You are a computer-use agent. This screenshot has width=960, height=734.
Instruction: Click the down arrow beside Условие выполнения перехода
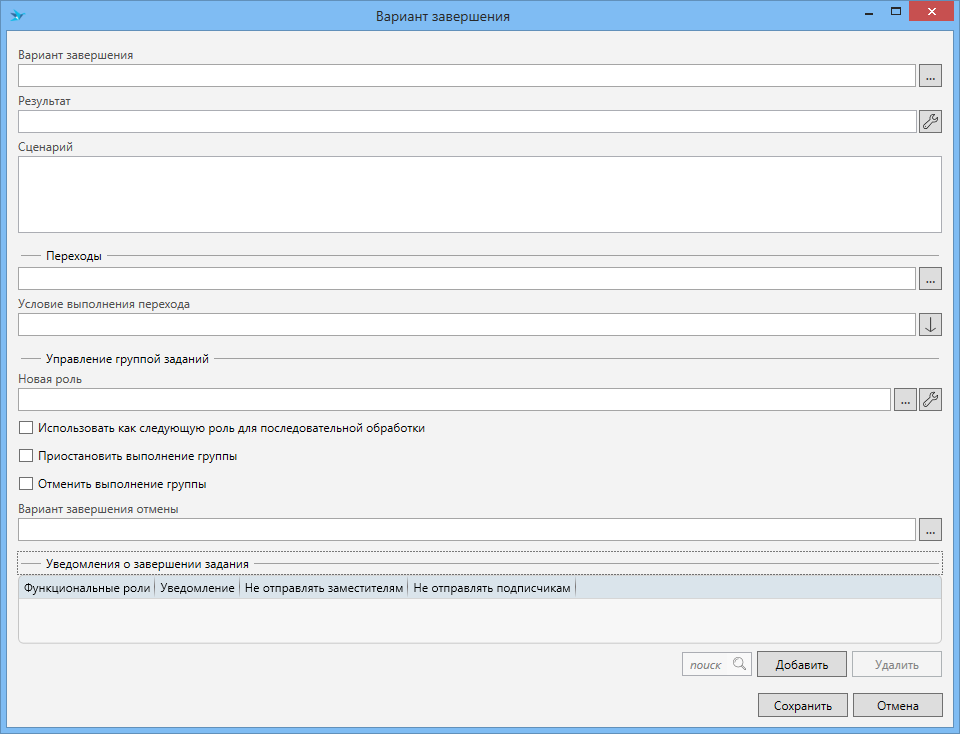(930, 325)
